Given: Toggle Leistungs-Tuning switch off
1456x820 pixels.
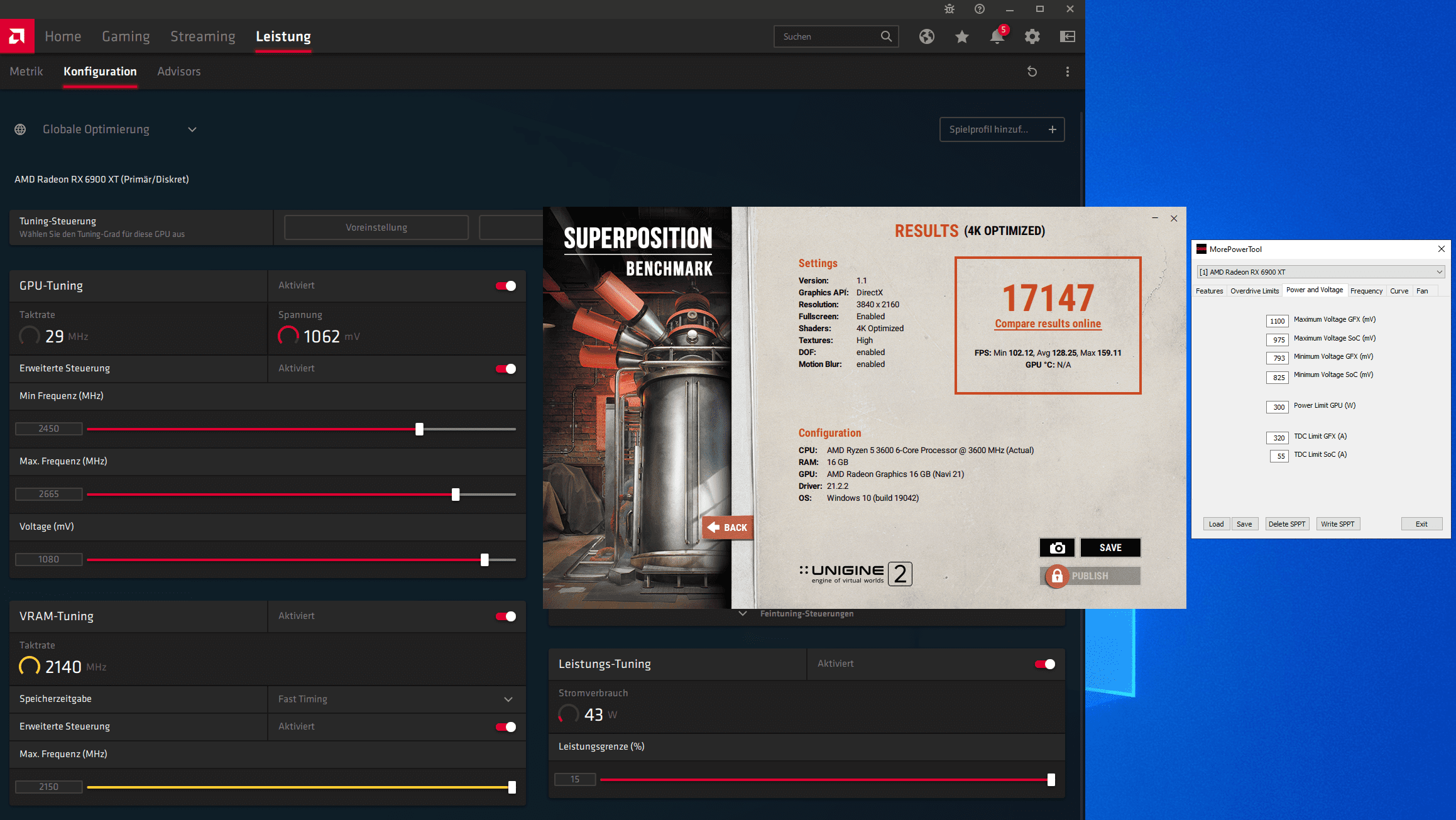Looking at the screenshot, I should [1045, 664].
